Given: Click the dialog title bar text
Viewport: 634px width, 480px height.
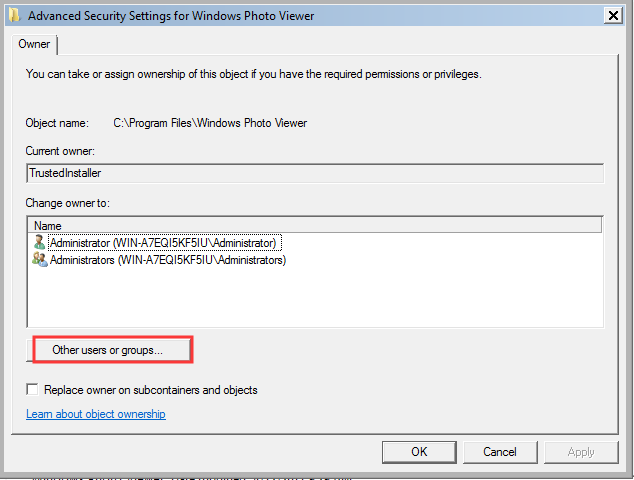Looking at the screenshot, I should [x=171, y=16].
